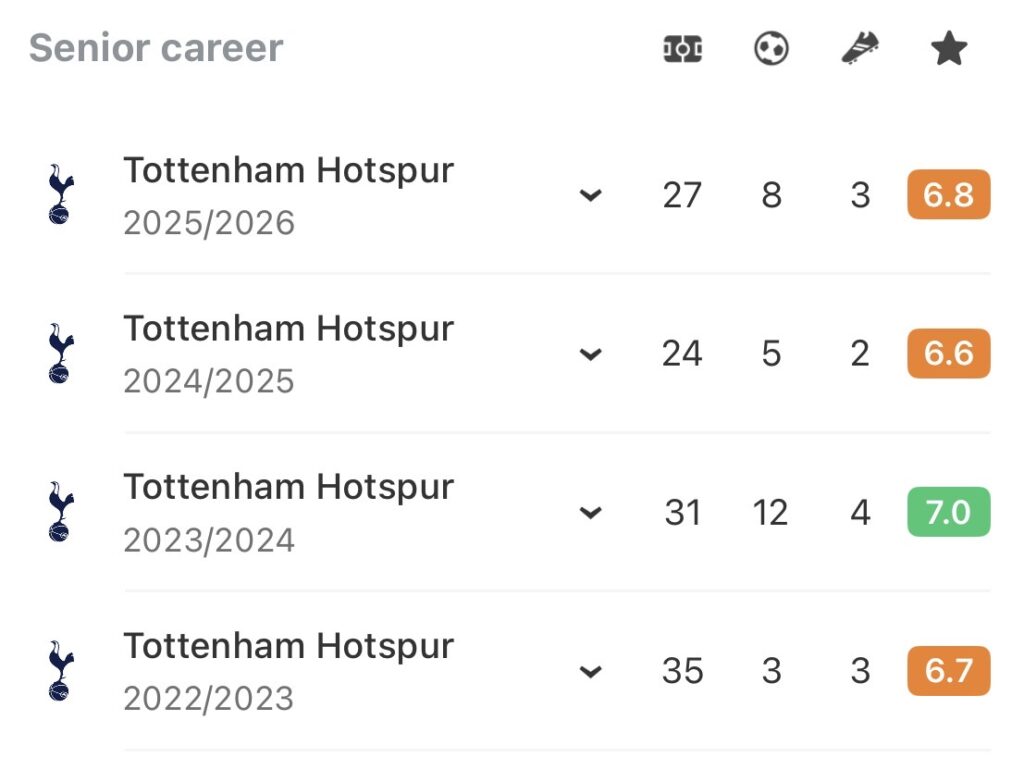Select the 2023/2024 Tottenham Hotspur season label
Viewport: 1024px width, 770px height.
[288, 487]
